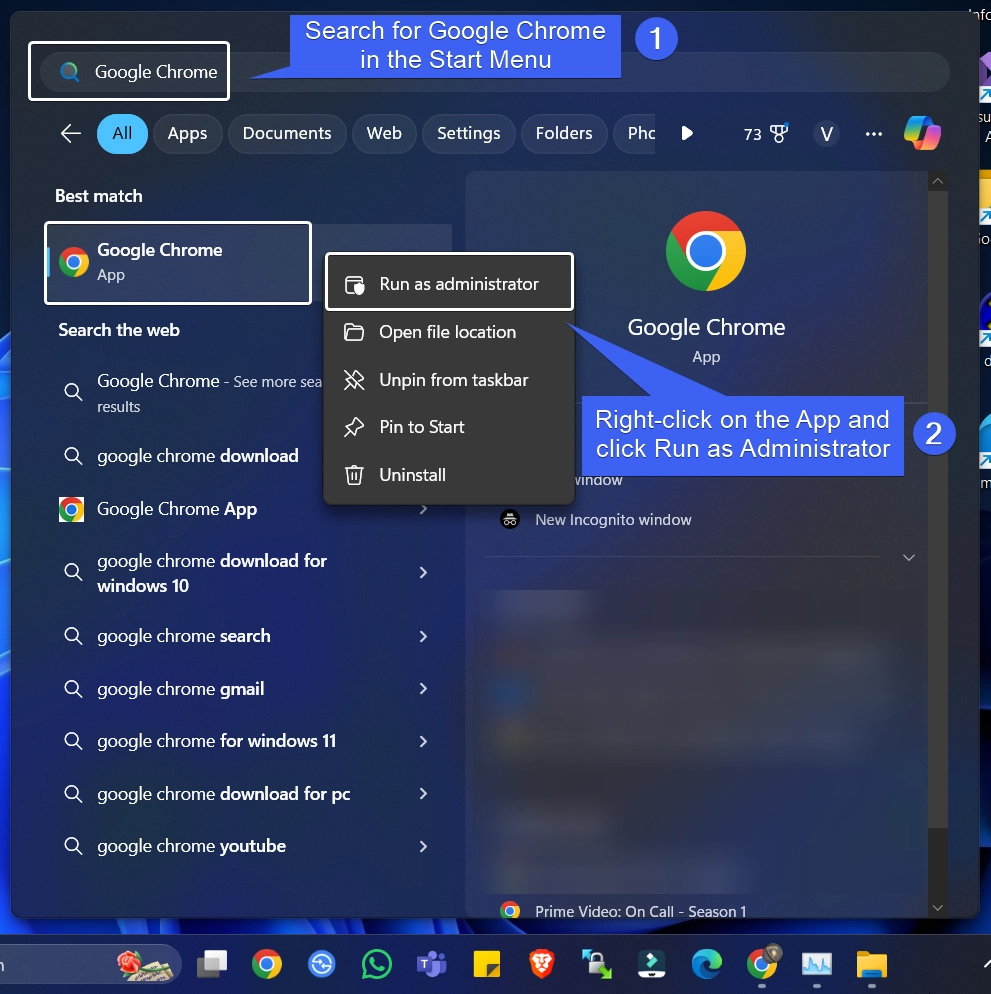
Task: Open the three-dot options menu
Action: click(x=874, y=134)
